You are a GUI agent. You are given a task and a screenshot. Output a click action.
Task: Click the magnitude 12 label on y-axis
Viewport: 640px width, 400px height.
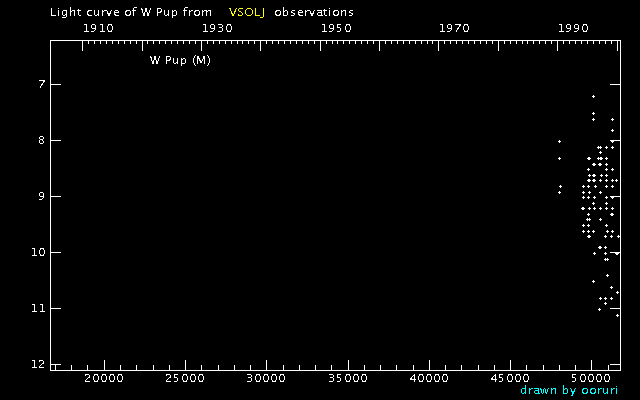click(37, 364)
